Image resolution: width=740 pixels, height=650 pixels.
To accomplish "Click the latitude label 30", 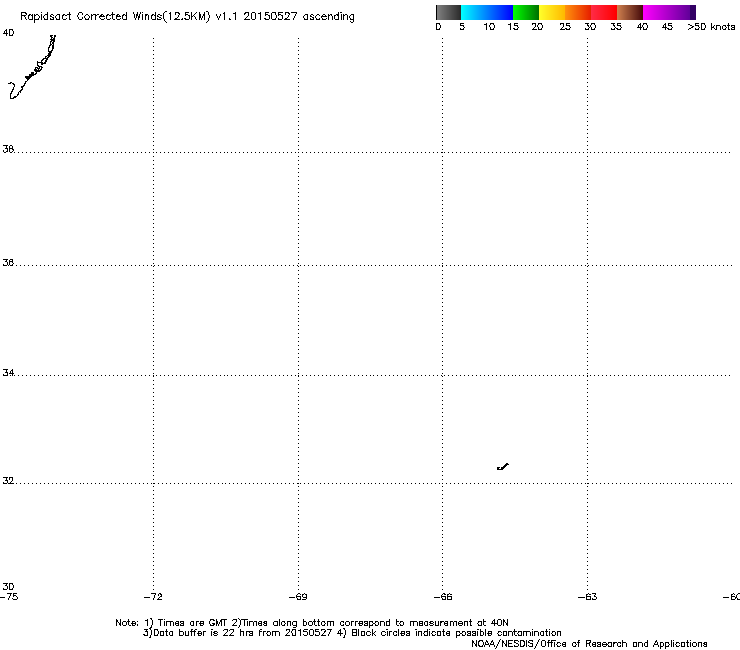I will point(8,586).
